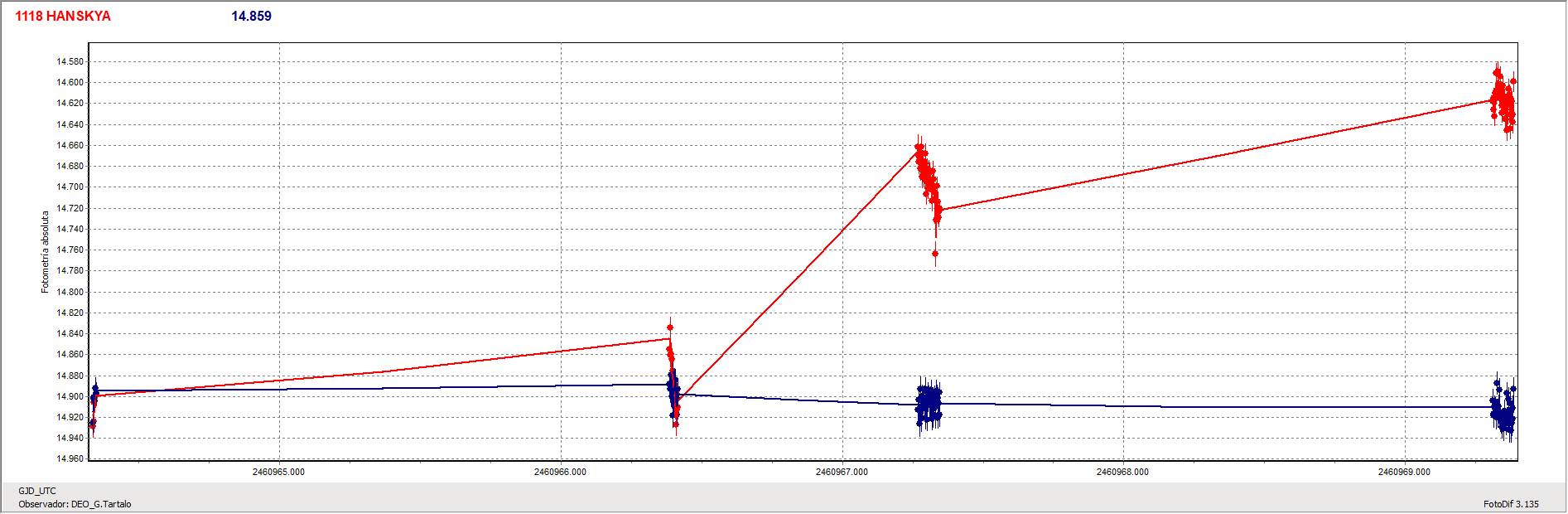Click the blue data cluster at far right

tap(1503, 410)
